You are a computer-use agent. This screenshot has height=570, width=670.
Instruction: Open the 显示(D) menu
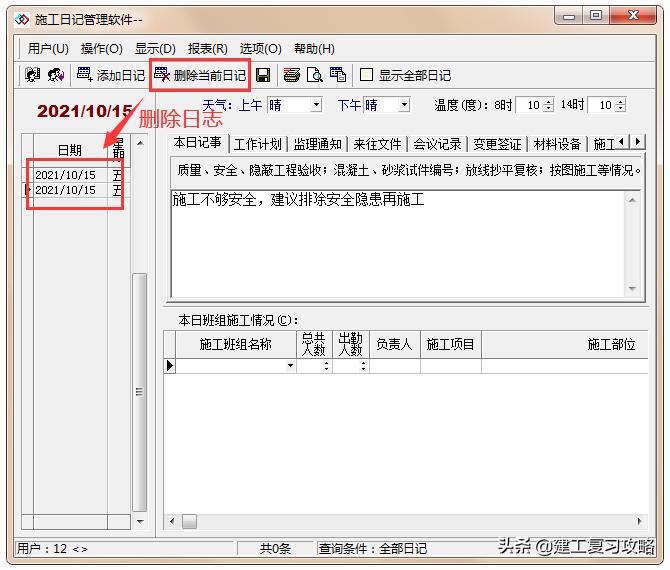(x=155, y=48)
